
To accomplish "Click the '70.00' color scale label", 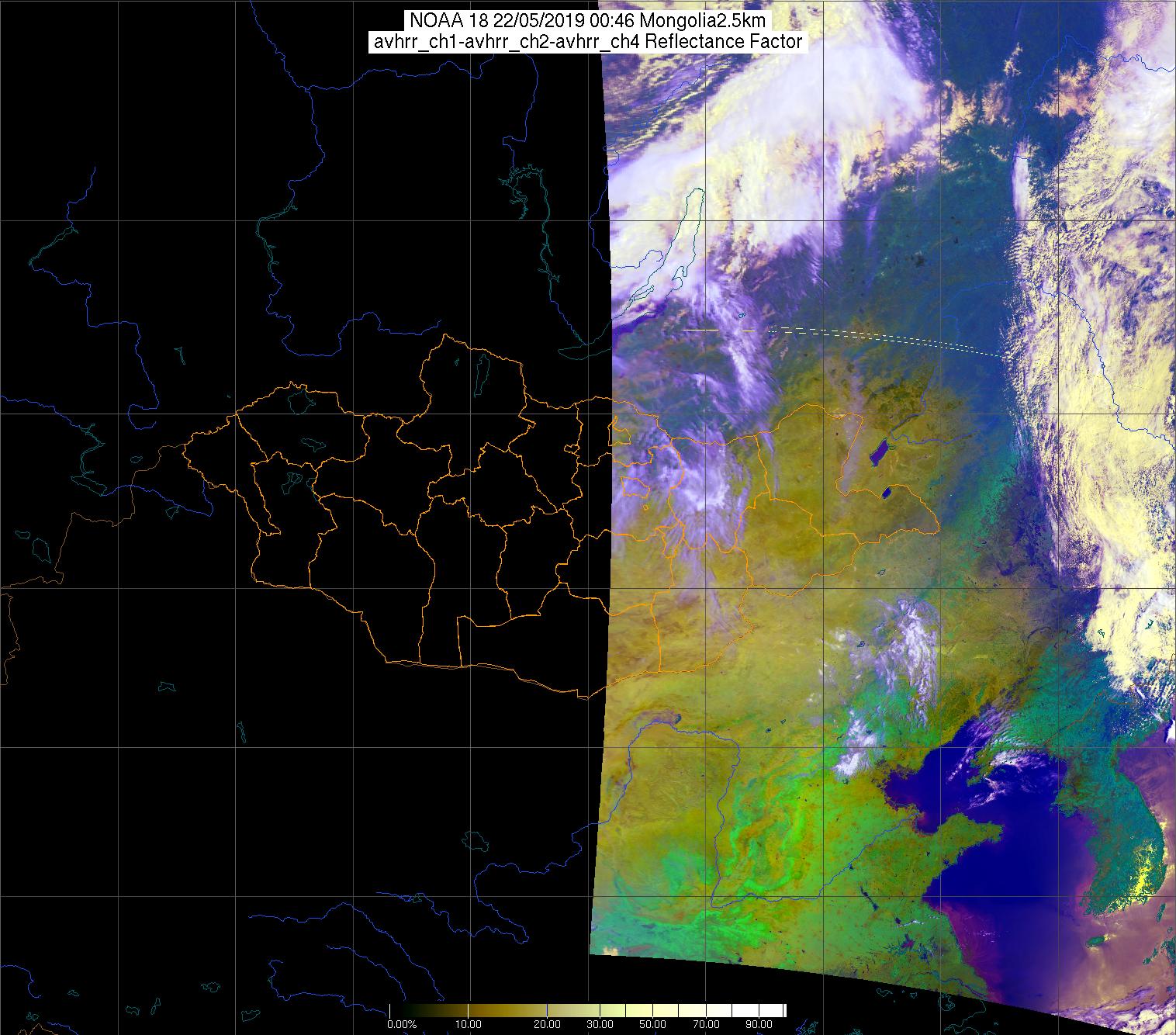I will (705, 1024).
